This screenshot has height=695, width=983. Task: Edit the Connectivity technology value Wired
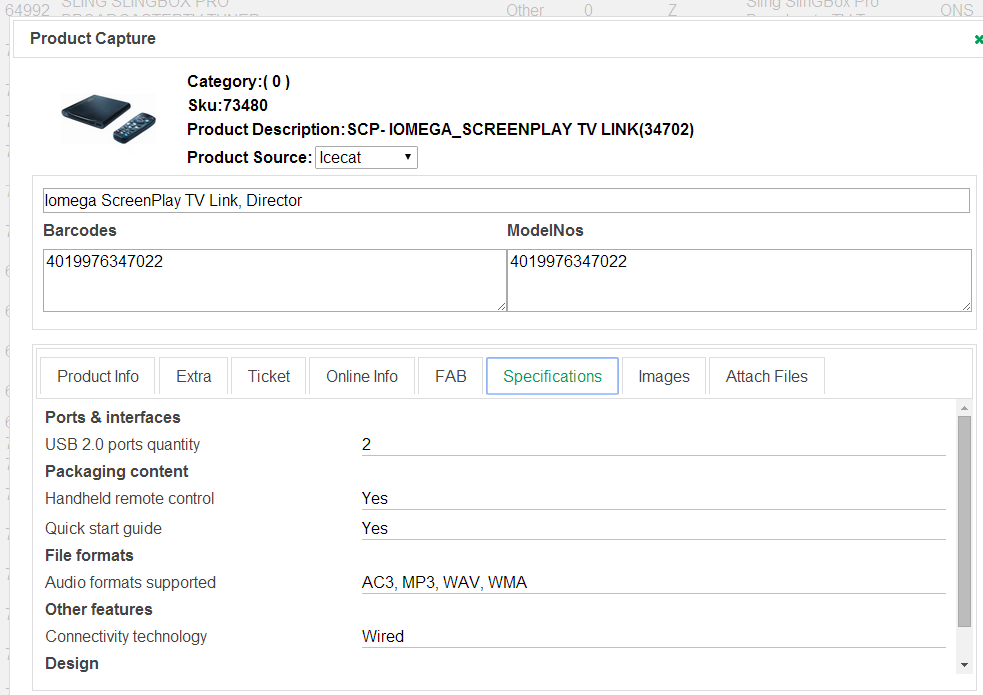(x=653, y=636)
